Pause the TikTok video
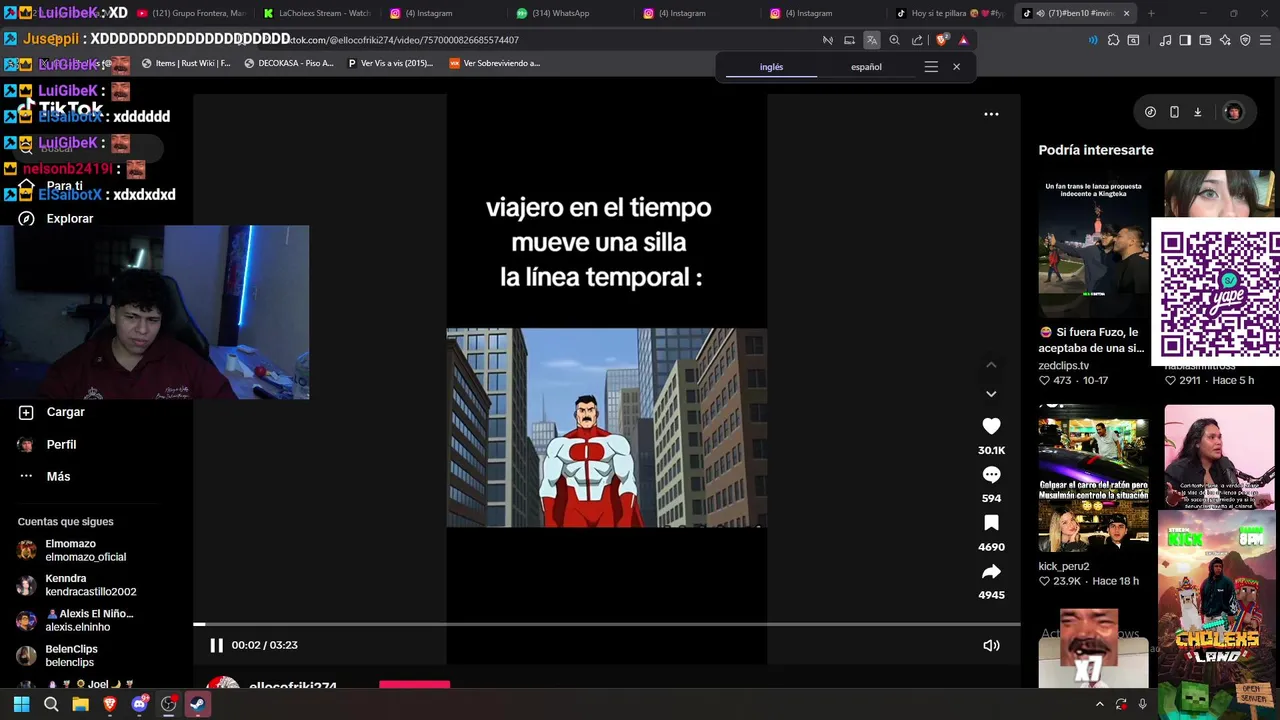The image size is (1280, 720). [x=216, y=645]
